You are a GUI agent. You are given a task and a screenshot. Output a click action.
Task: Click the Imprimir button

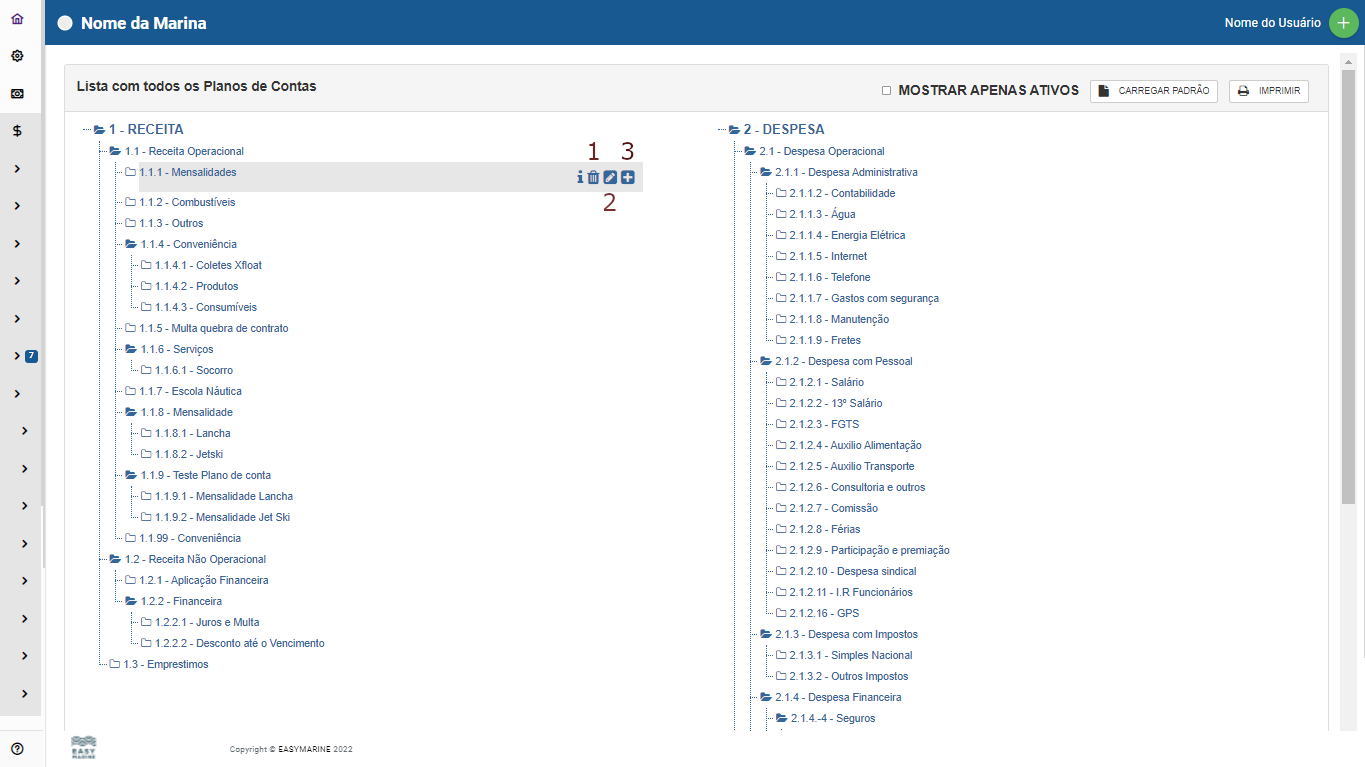point(1268,91)
